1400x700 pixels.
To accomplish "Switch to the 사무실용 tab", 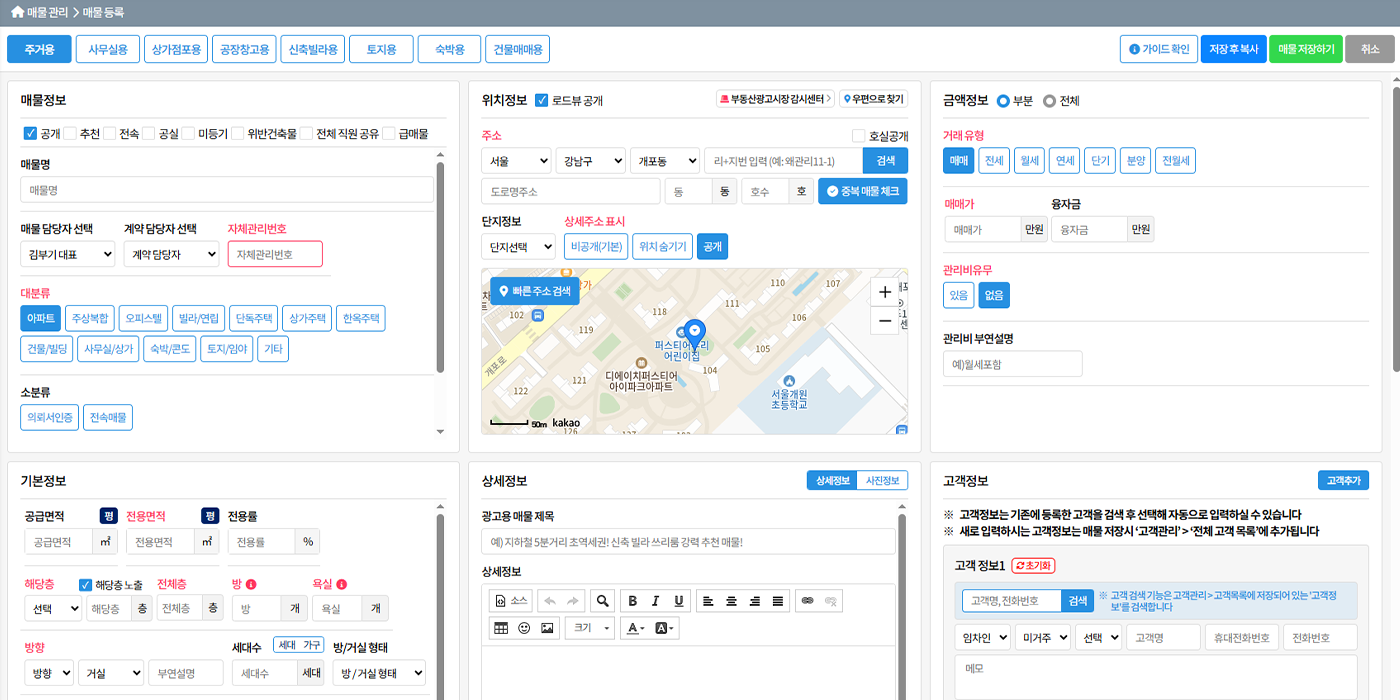I will (108, 49).
